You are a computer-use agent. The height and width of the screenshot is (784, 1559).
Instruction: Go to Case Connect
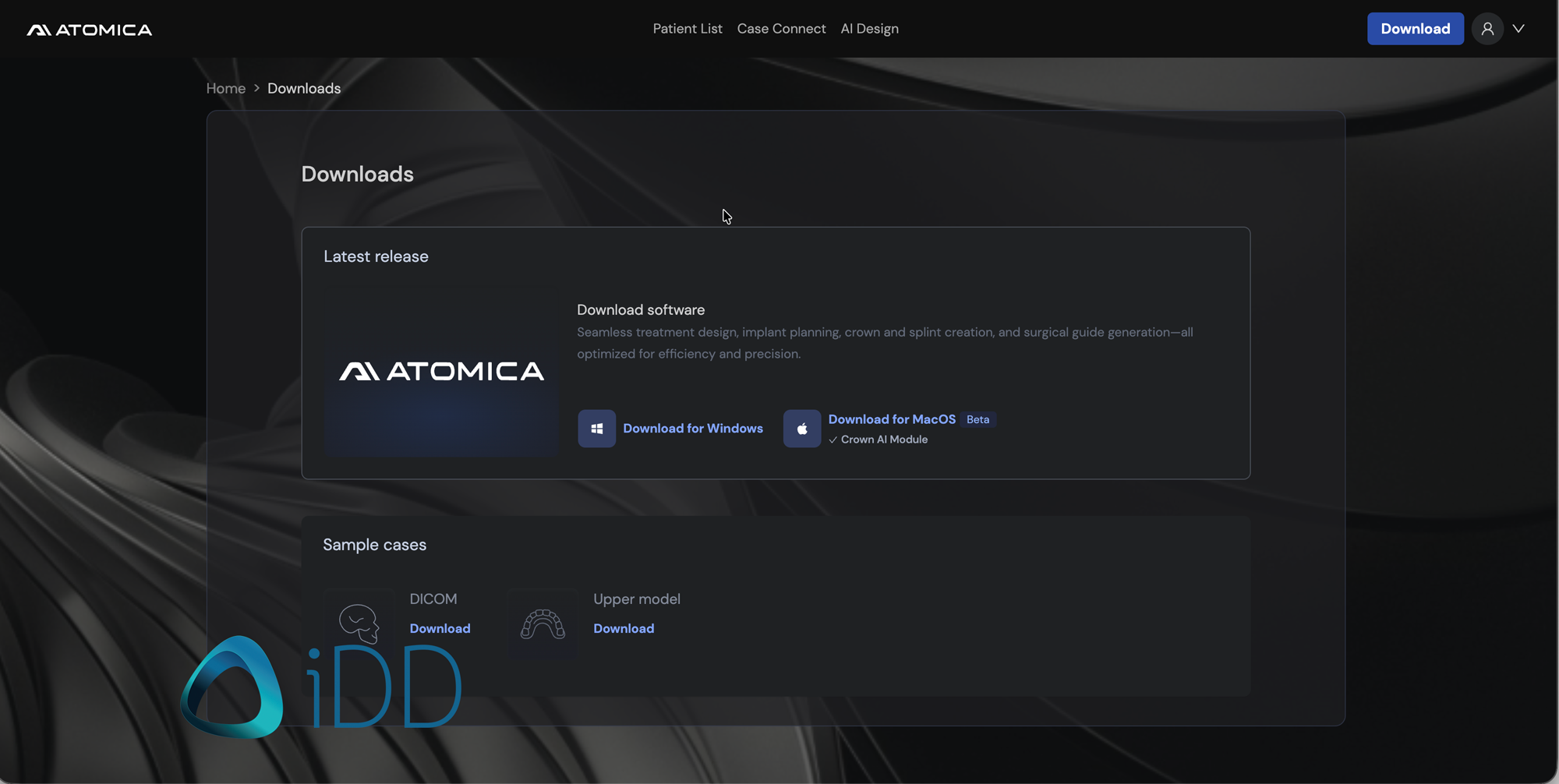(x=781, y=29)
